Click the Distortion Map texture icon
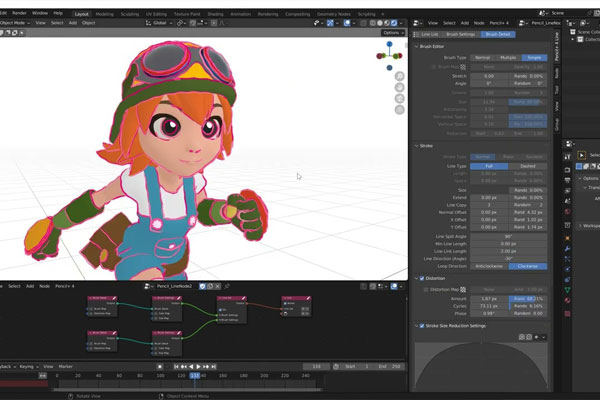600x400 pixels. click(463, 290)
